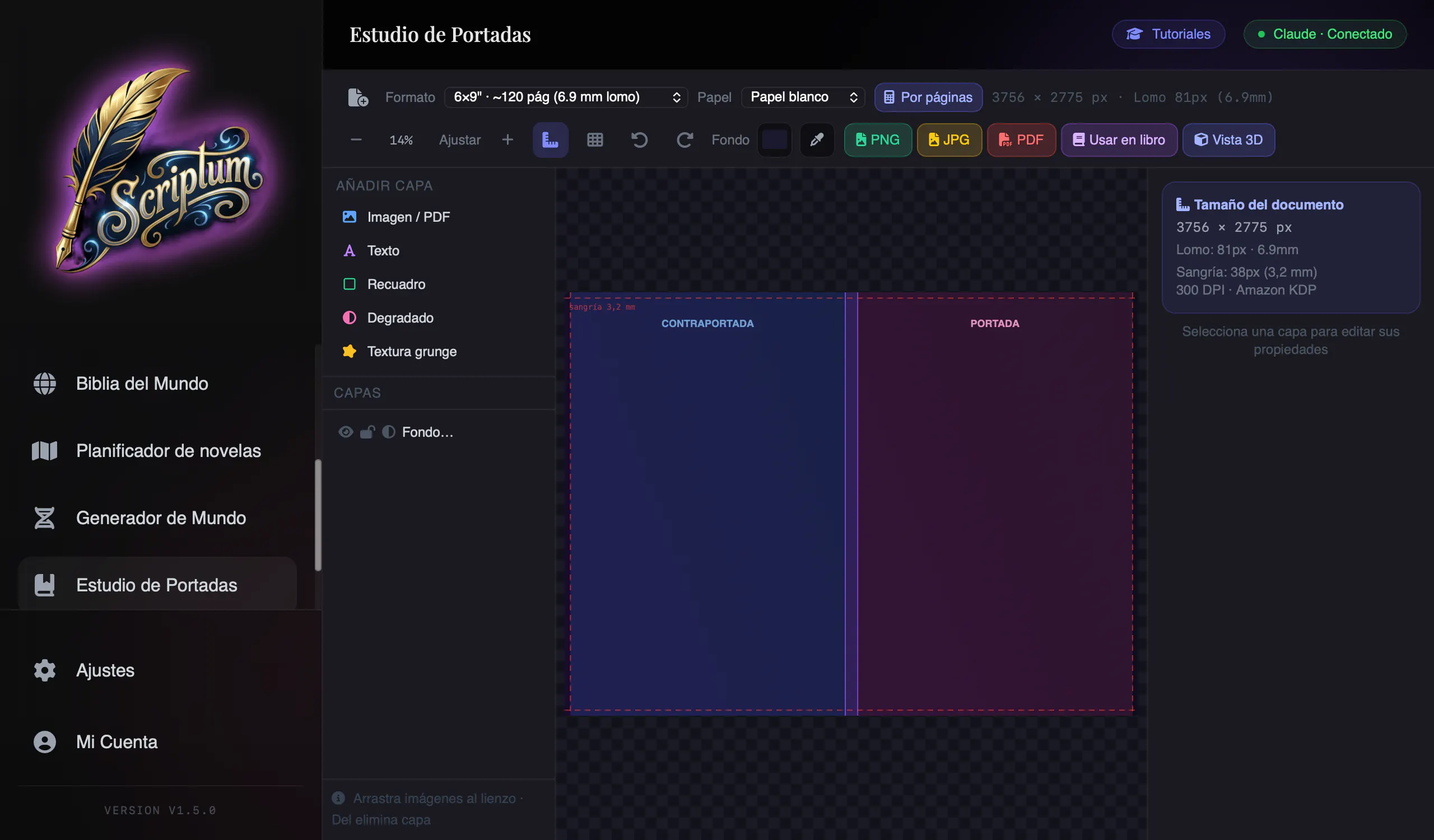Export cover as JPG
Image resolution: width=1434 pixels, height=840 pixels.
tap(949, 140)
